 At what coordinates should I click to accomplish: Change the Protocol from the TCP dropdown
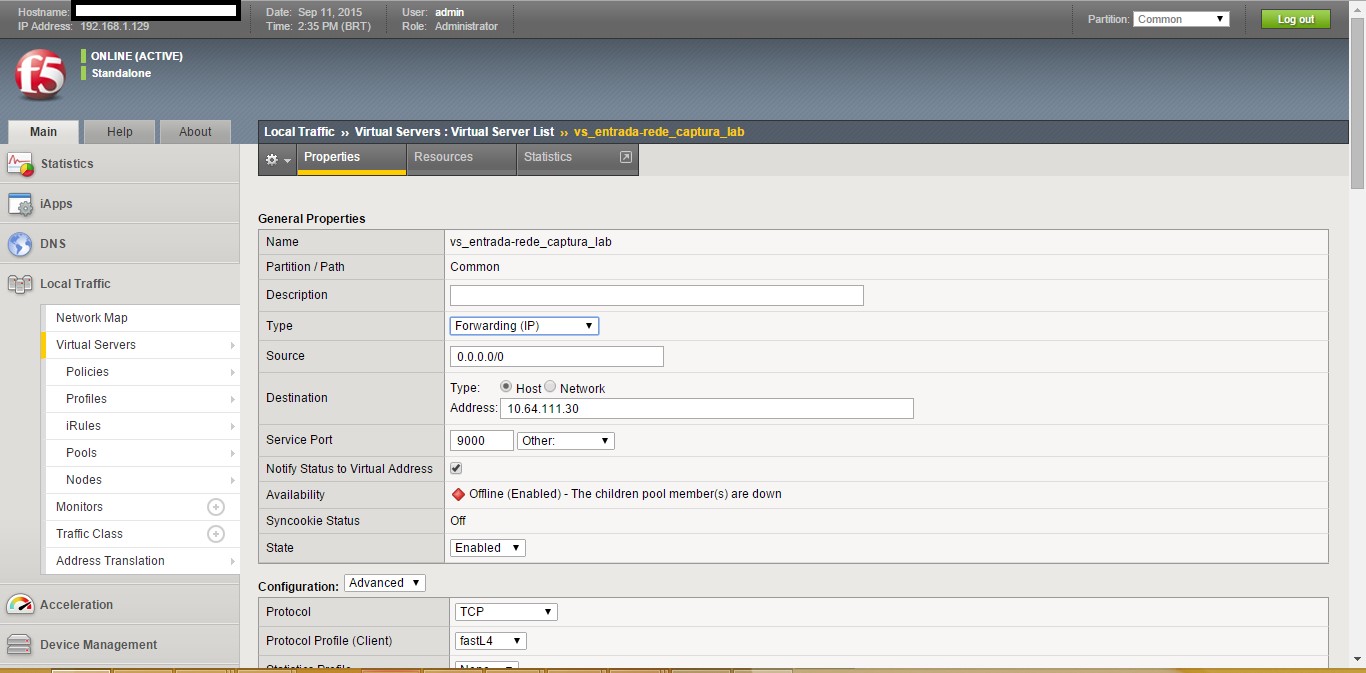point(505,611)
